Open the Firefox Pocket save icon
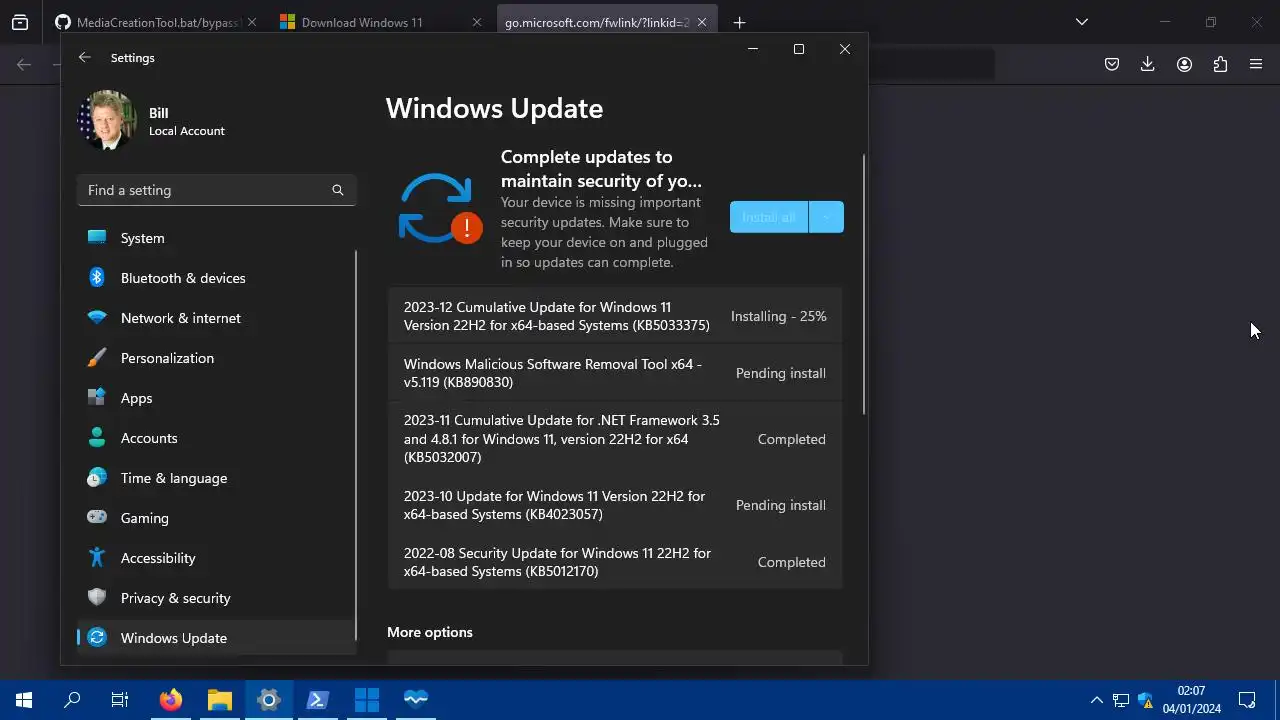1280x720 pixels. [1112, 64]
